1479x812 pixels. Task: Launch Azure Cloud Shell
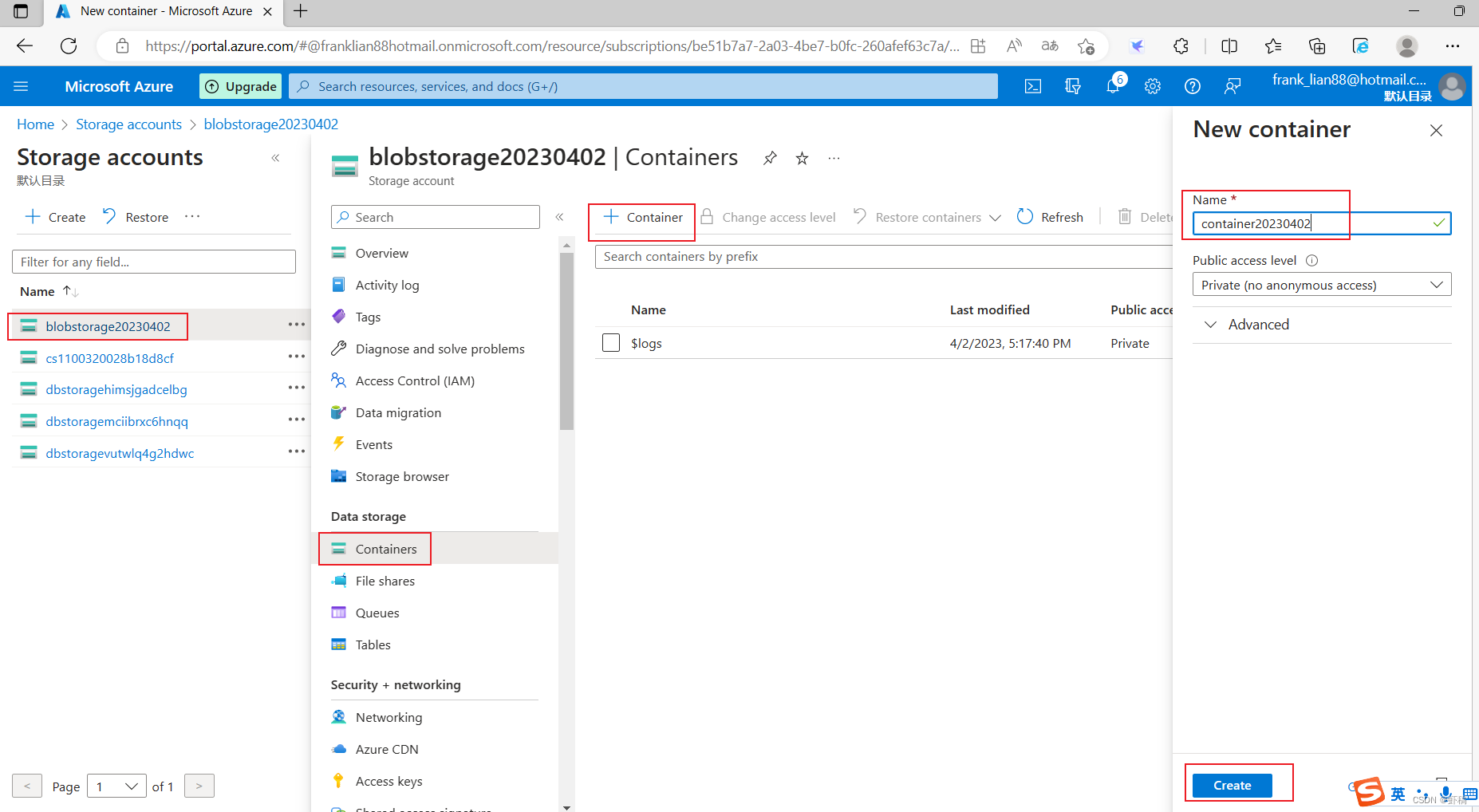click(1032, 86)
